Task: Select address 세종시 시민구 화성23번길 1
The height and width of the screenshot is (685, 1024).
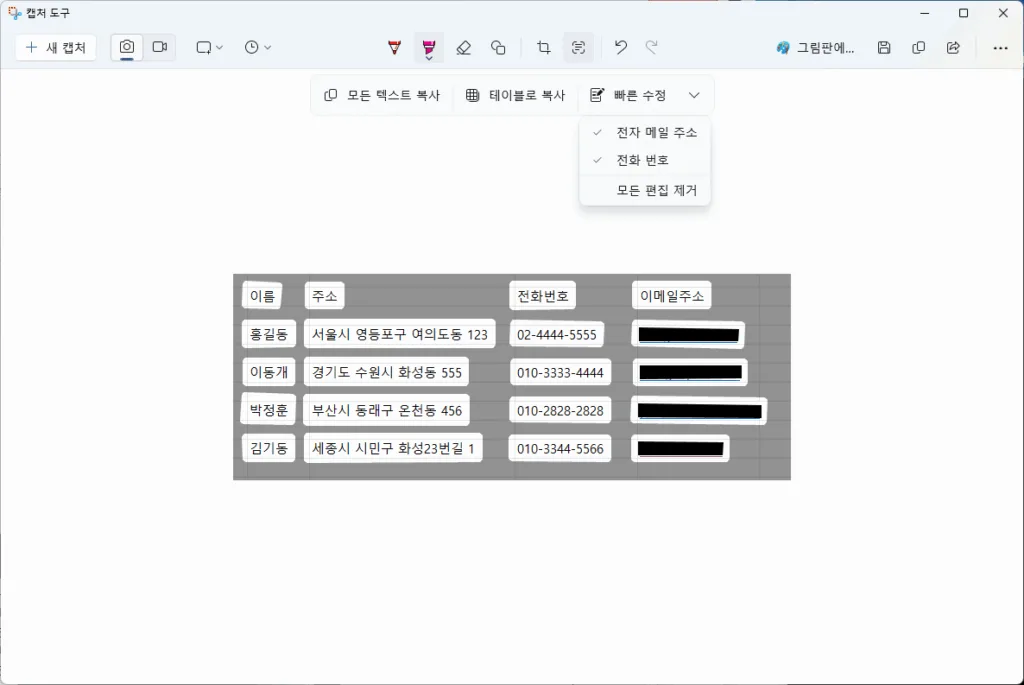Action: 393,448
